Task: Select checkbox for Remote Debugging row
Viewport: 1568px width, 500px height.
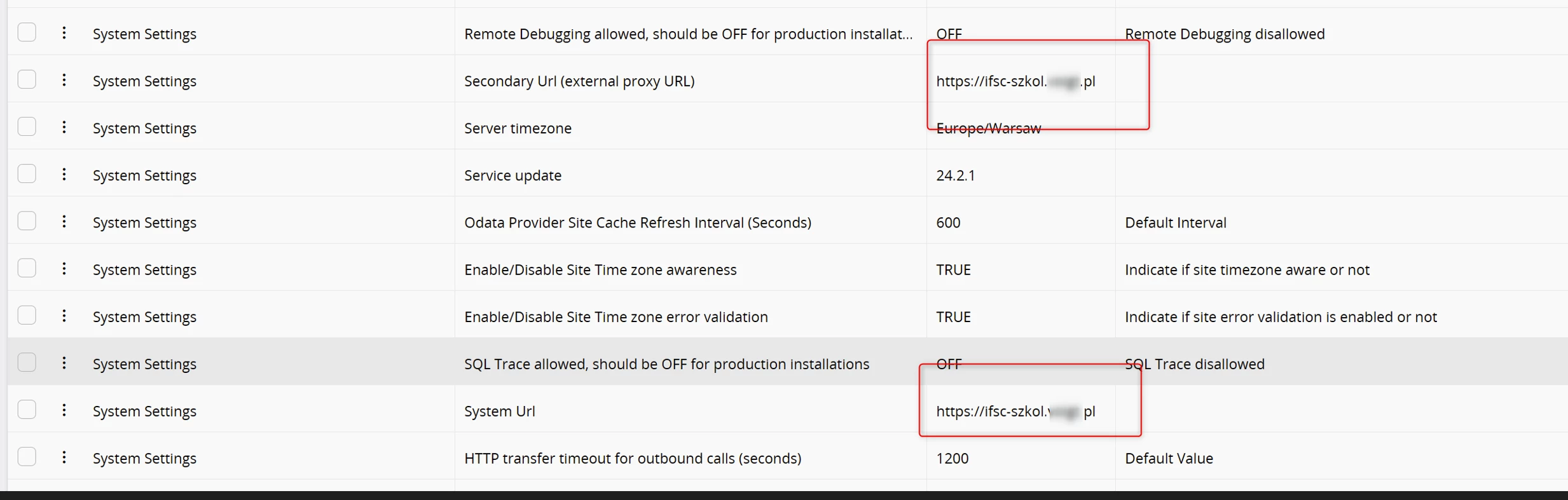Action: pos(27,32)
